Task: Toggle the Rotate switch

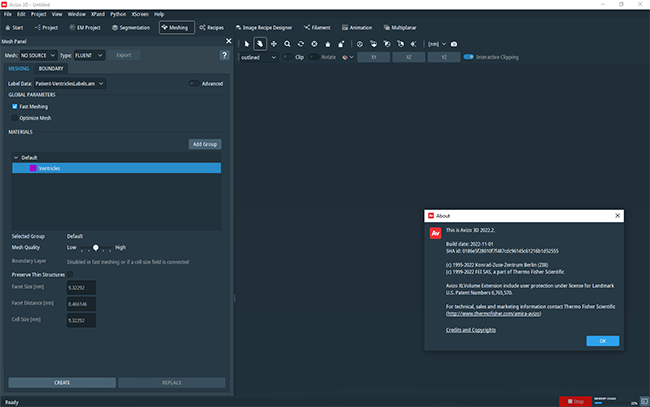Action: [x=314, y=57]
